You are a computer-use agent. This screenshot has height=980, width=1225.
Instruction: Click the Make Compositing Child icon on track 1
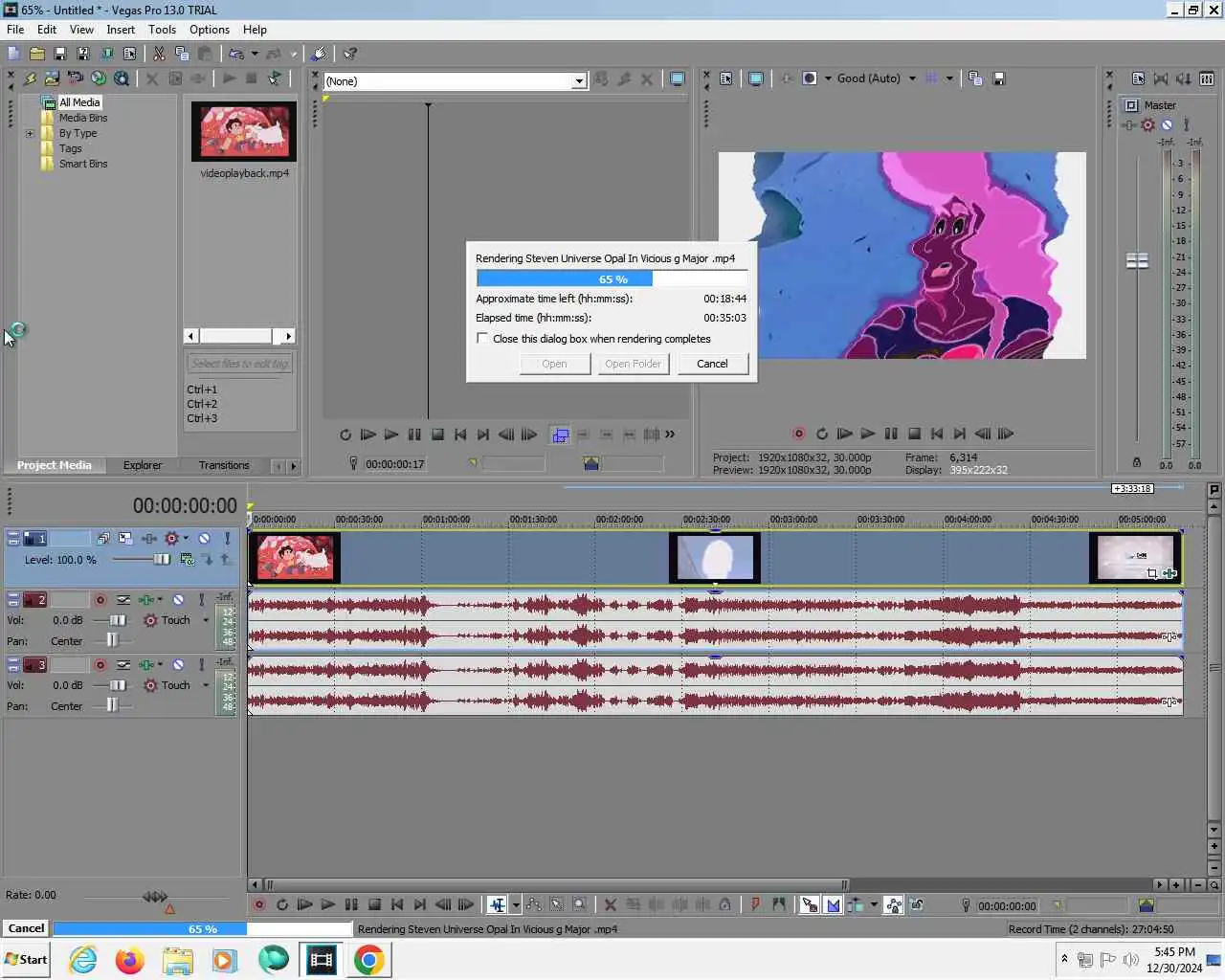click(207, 560)
